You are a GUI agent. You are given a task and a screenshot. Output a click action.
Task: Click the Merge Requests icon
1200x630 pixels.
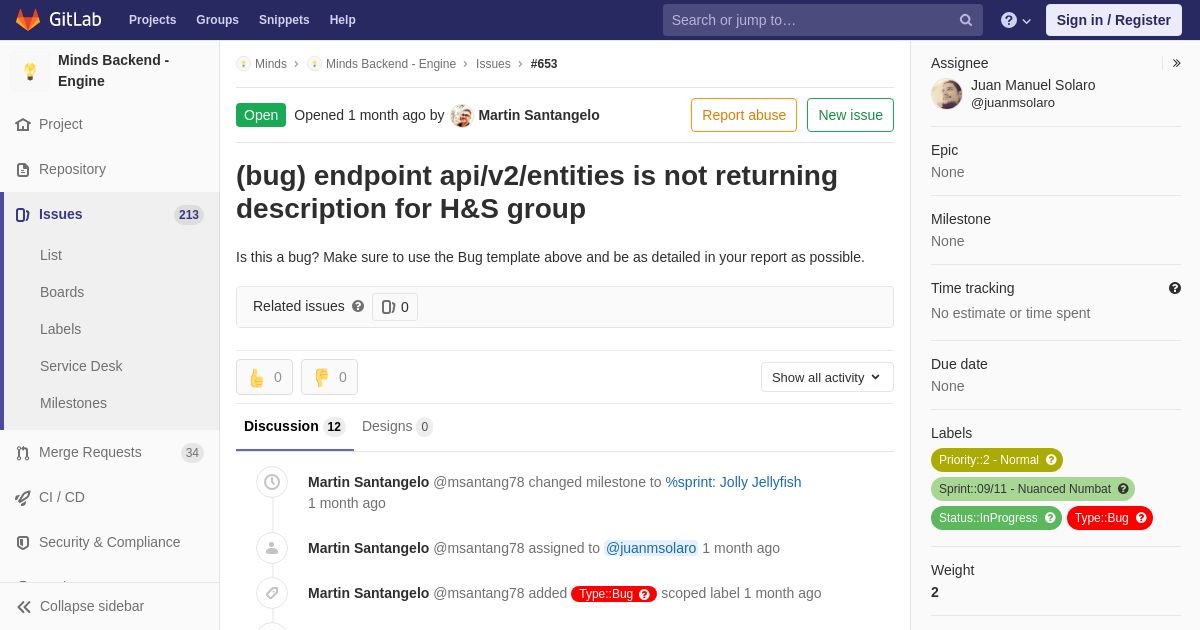tap(23, 453)
